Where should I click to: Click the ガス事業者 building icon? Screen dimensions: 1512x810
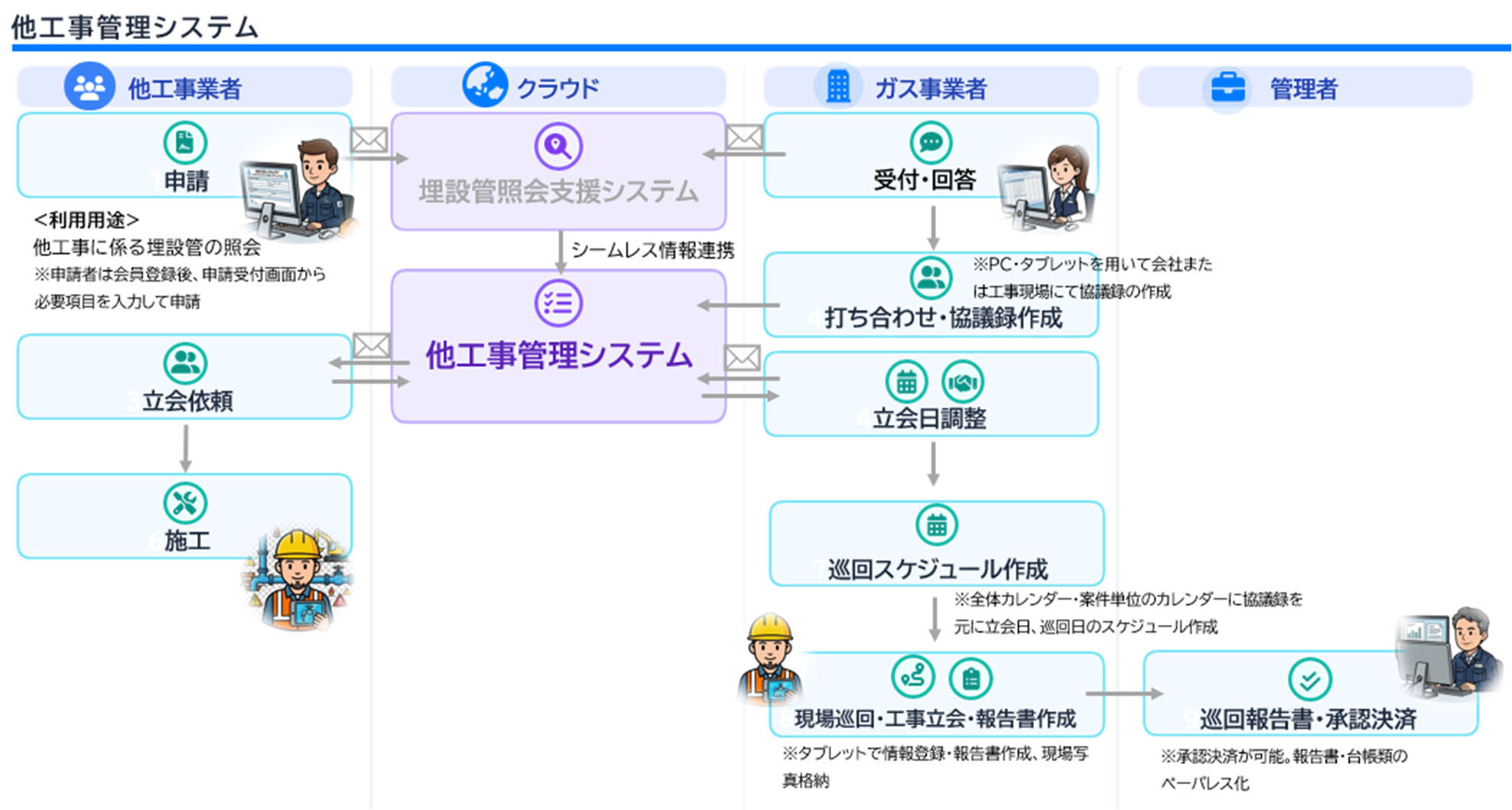[x=838, y=86]
